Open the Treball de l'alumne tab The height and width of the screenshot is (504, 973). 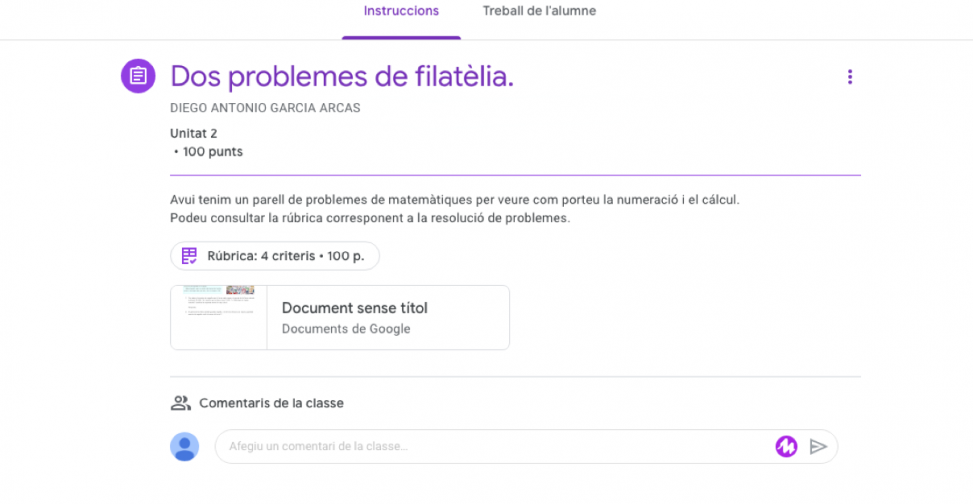(x=539, y=12)
